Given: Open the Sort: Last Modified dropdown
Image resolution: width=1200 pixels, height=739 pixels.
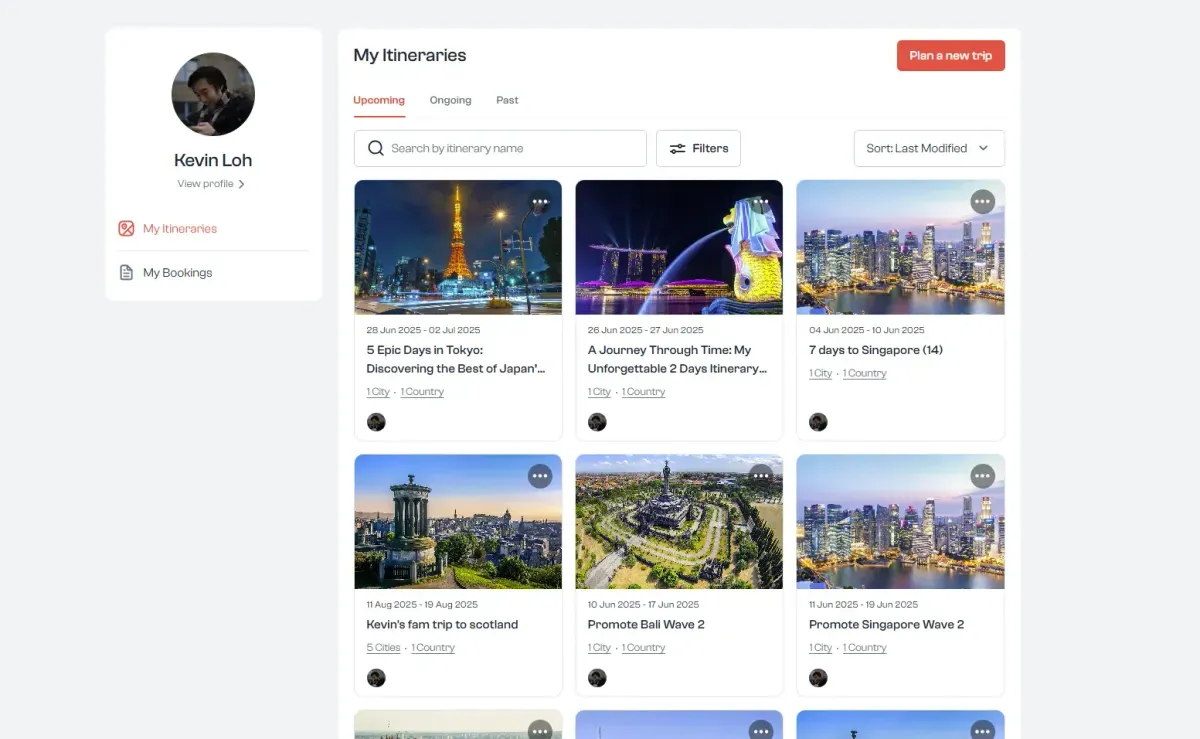Looking at the screenshot, I should pyautogui.click(x=929, y=148).
